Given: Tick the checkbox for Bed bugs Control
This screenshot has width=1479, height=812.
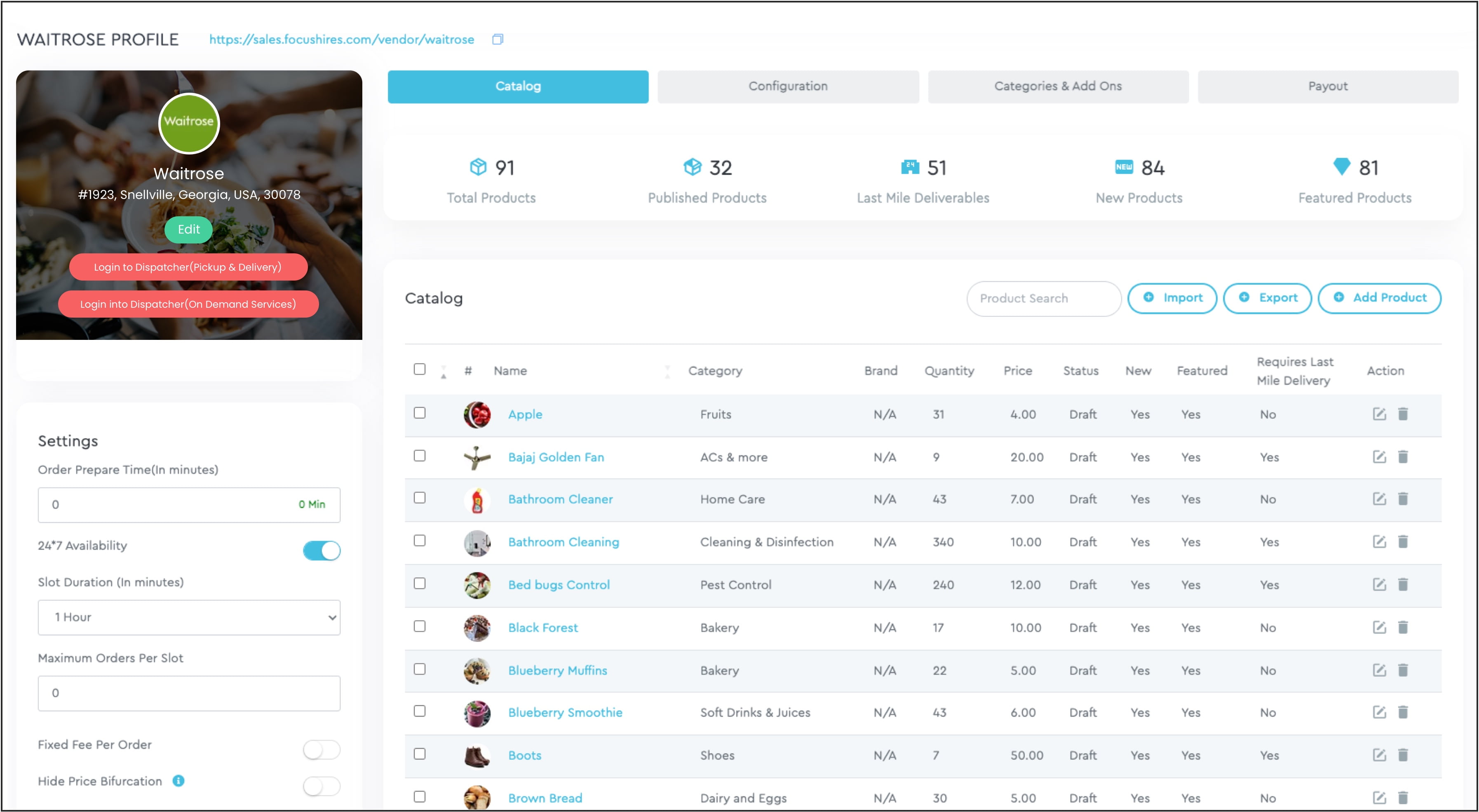Looking at the screenshot, I should (x=420, y=584).
